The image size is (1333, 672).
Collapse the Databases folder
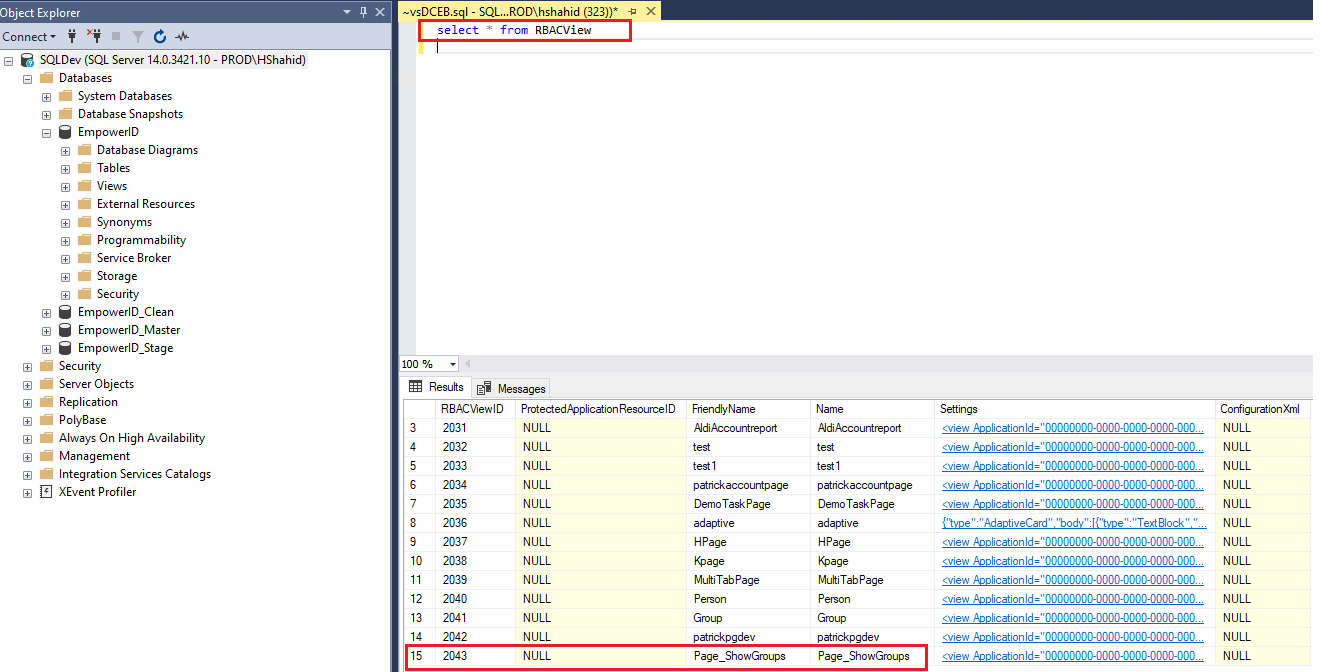(x=28, y=78)
